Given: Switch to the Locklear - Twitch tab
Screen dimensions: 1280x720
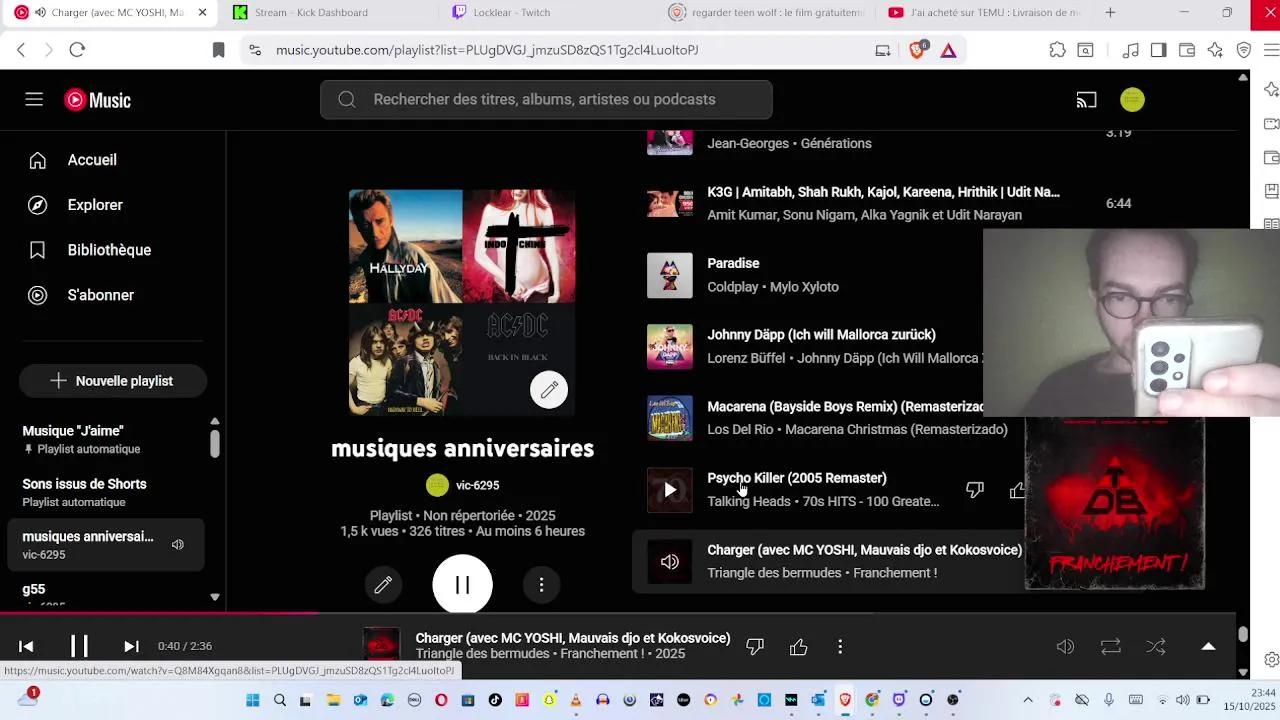Looking at the screenshot, I should [x=512, y=12].
